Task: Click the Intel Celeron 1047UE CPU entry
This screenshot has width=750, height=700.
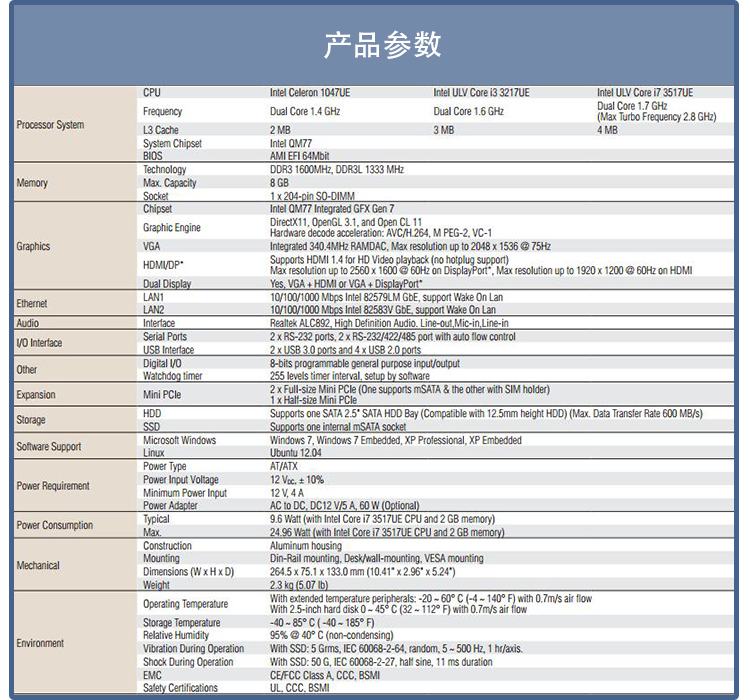Action: (x=310, y=92)
